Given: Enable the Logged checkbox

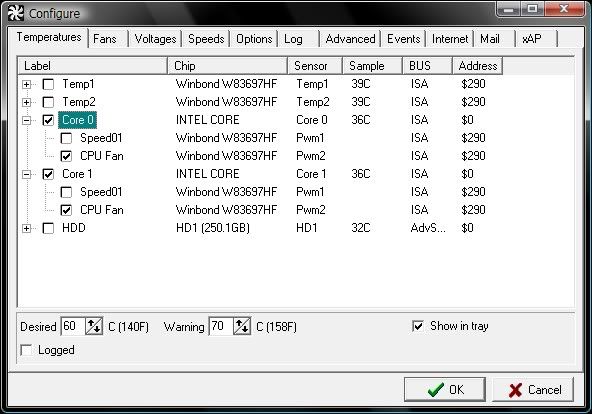Looking at the screenshot, I should tap(26, 350).
